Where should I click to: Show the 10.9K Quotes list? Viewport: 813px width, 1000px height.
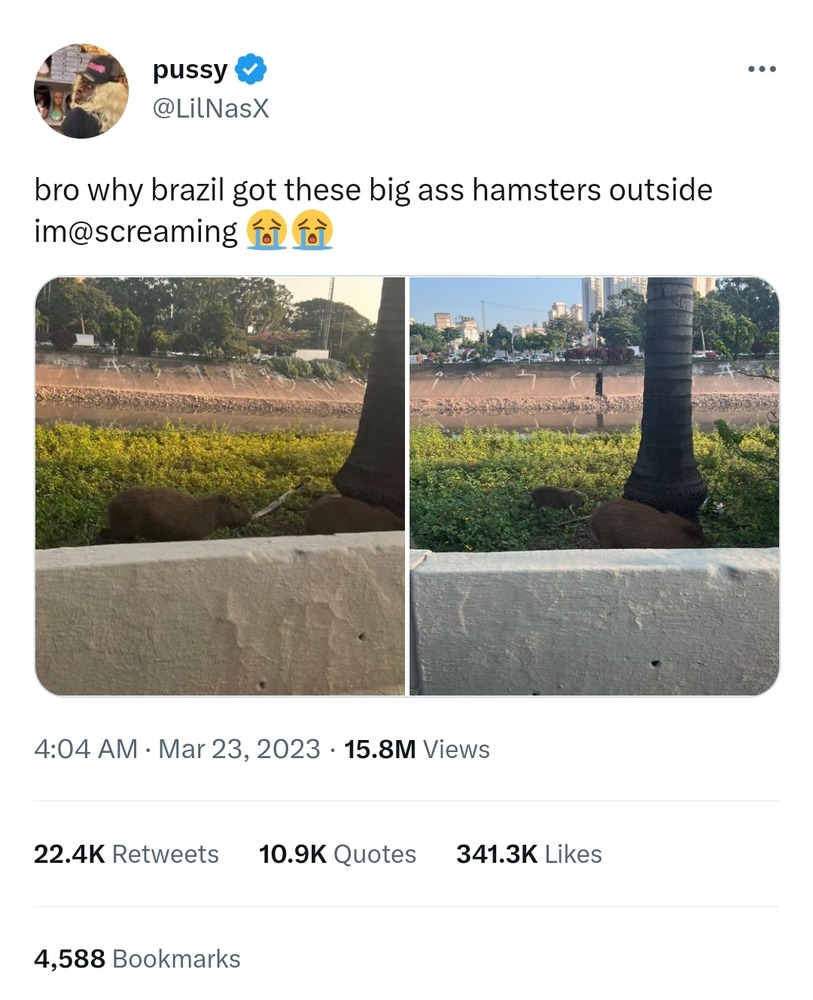[337, 854]
